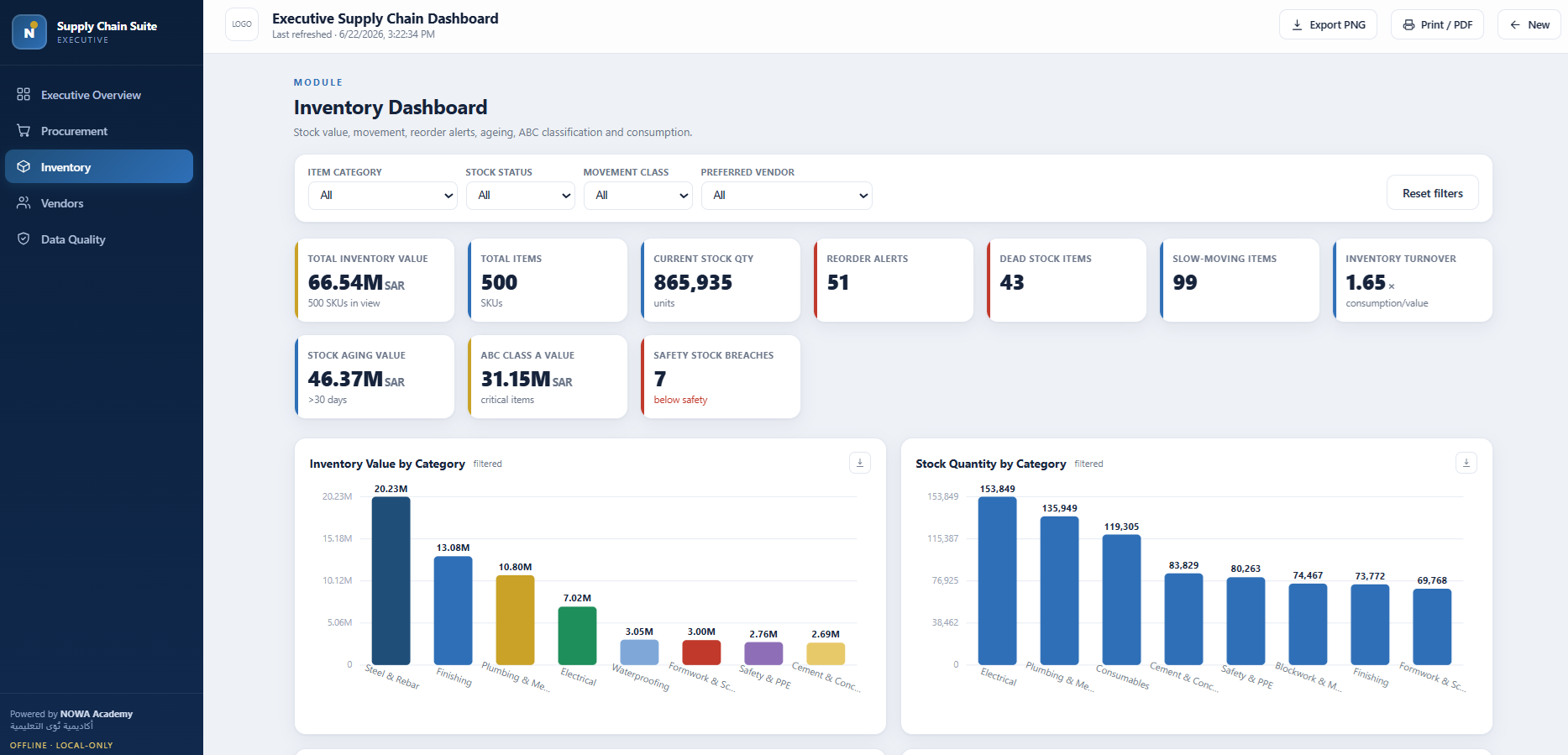Viewport: 1568px width, 755px height.
Task: Click the Safety & PPE 80,263 quantity bar
Action: pyautogui.click(x=1246, y=621)
